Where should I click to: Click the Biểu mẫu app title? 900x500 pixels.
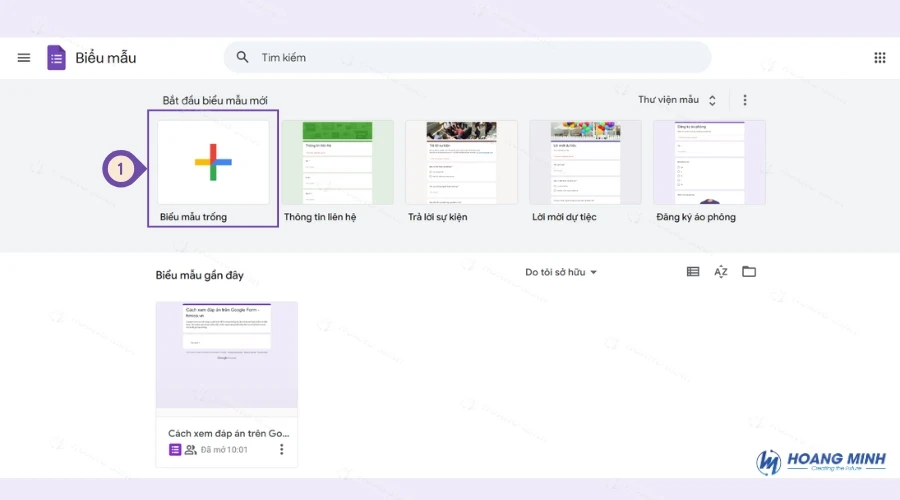pyautogui.click(x=106, y=58)
